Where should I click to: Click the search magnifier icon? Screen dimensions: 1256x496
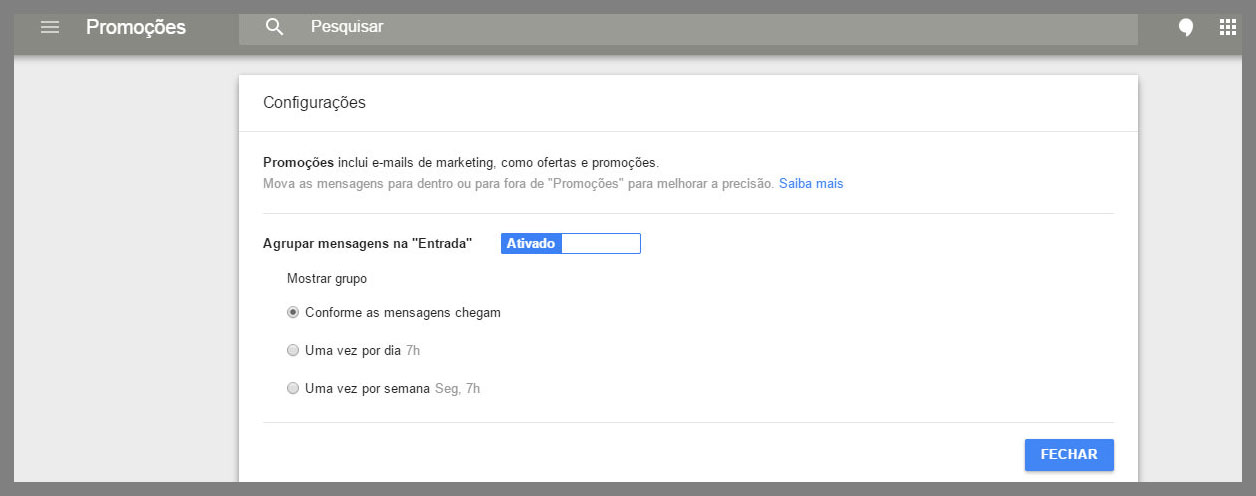point(275,27)
